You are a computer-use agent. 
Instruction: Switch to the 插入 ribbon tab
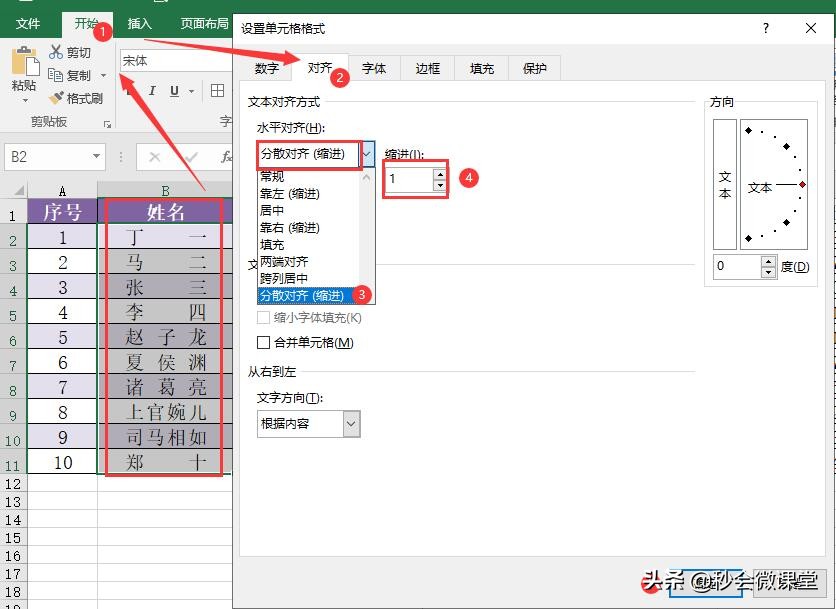[139, 23]
